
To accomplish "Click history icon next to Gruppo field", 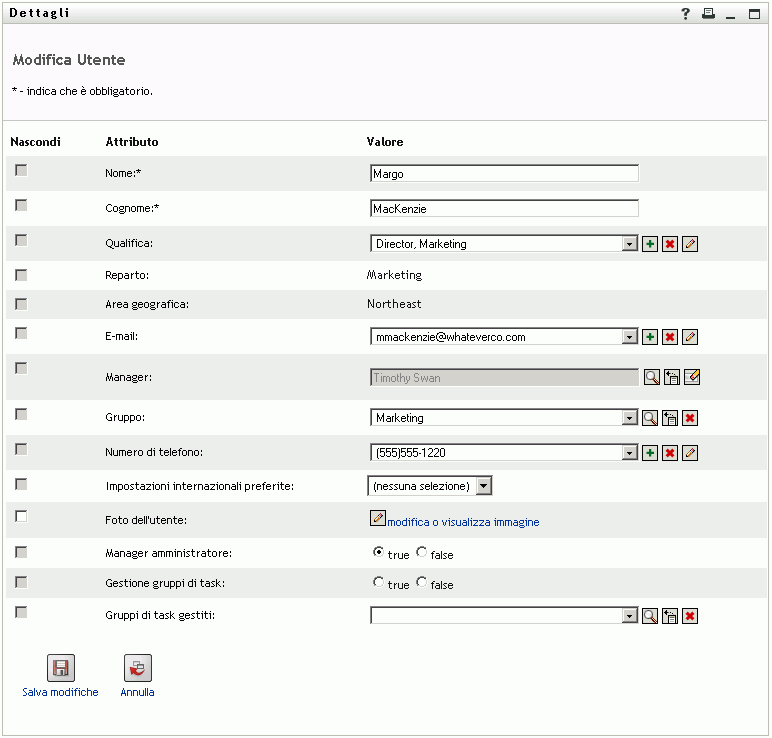I will tap(670, 418).
